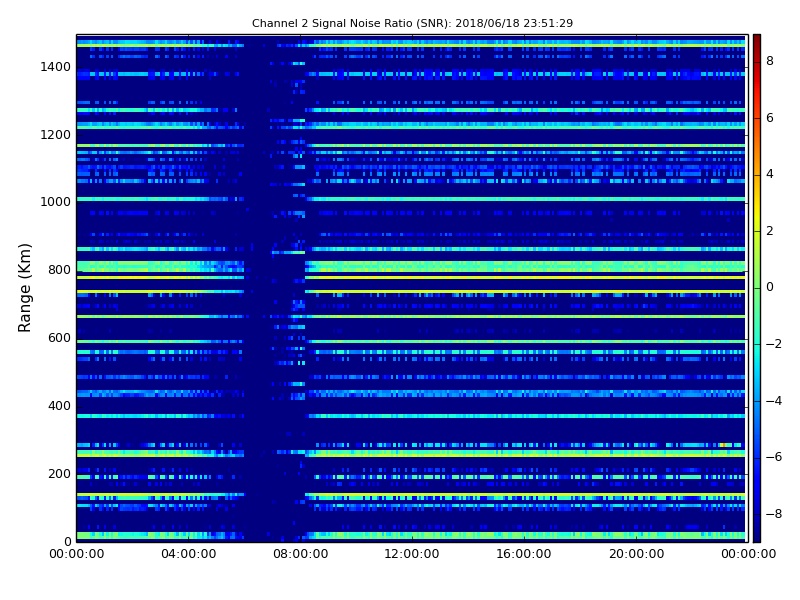This screenshot has width=800, height=600.
Task: Click the 20:00:00 time axis label
Action: (x=636, y=554)
